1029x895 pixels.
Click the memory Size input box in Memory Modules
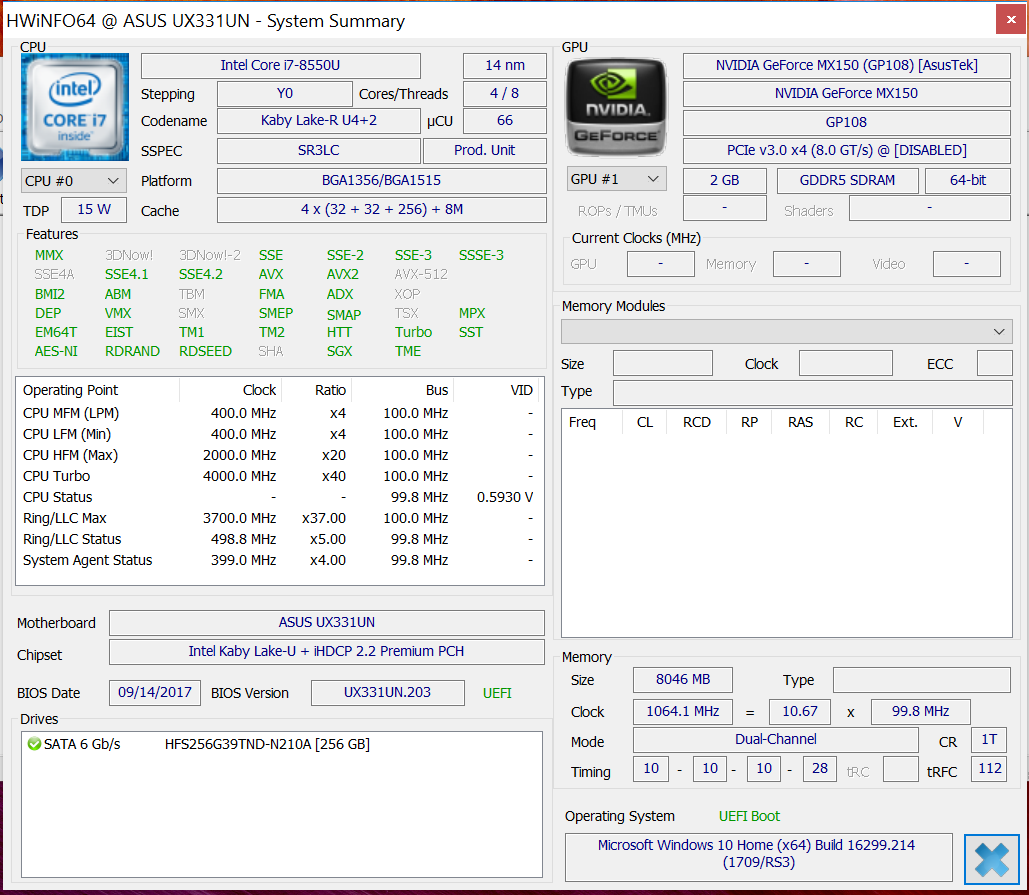(x=663, y=363)
